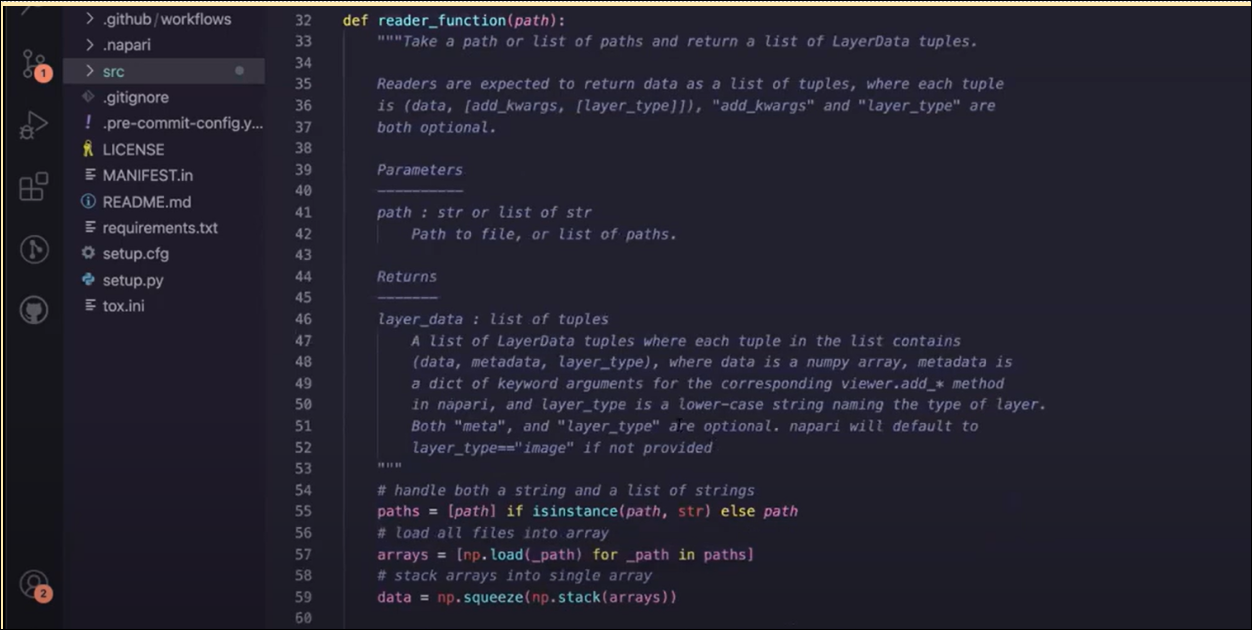Open the tox.ini file
Image resolution: width=1252 pixels, height=630 pixels.
pos(121,305)
